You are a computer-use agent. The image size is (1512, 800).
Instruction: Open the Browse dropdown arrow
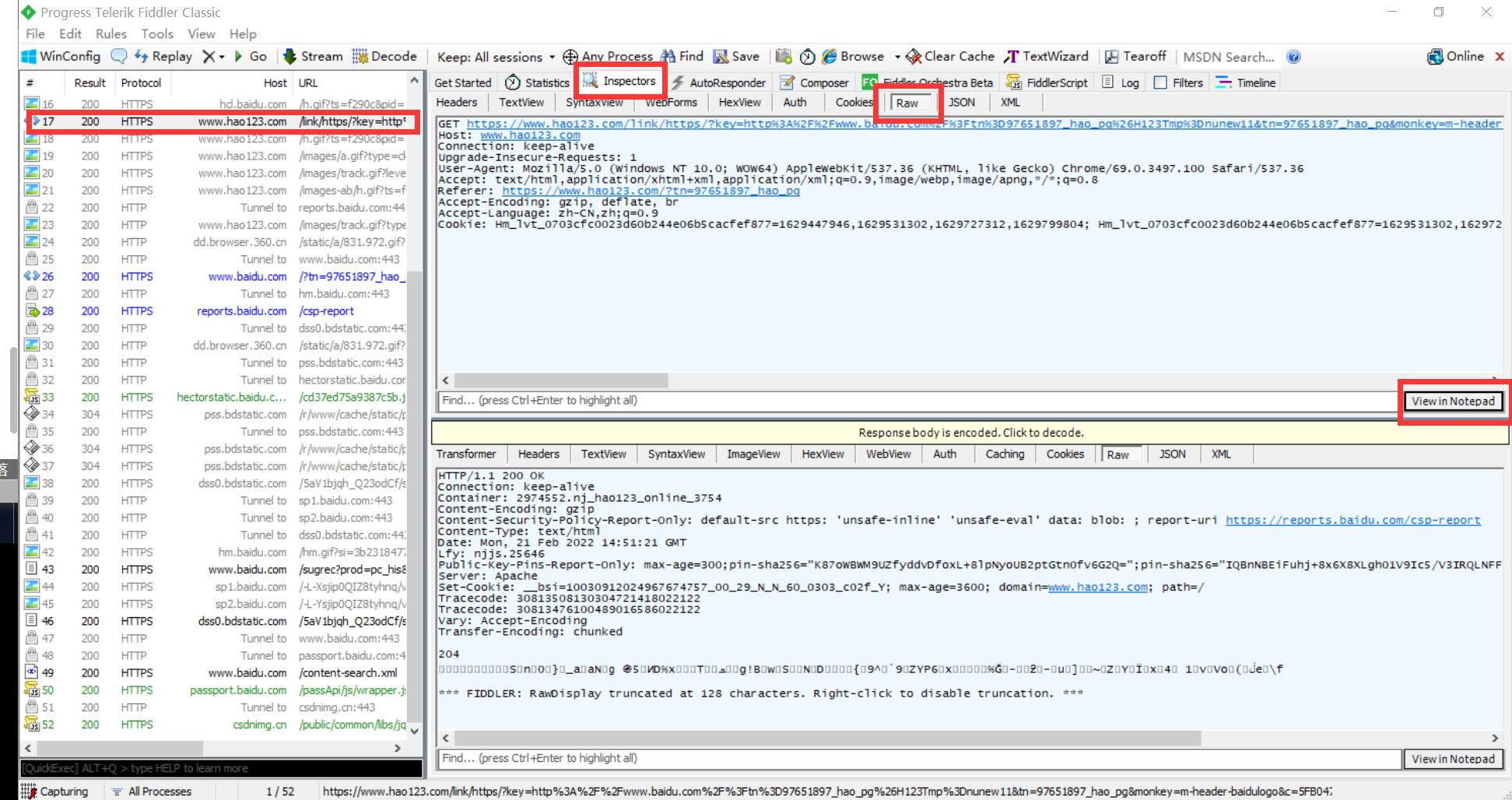[897, 57]
